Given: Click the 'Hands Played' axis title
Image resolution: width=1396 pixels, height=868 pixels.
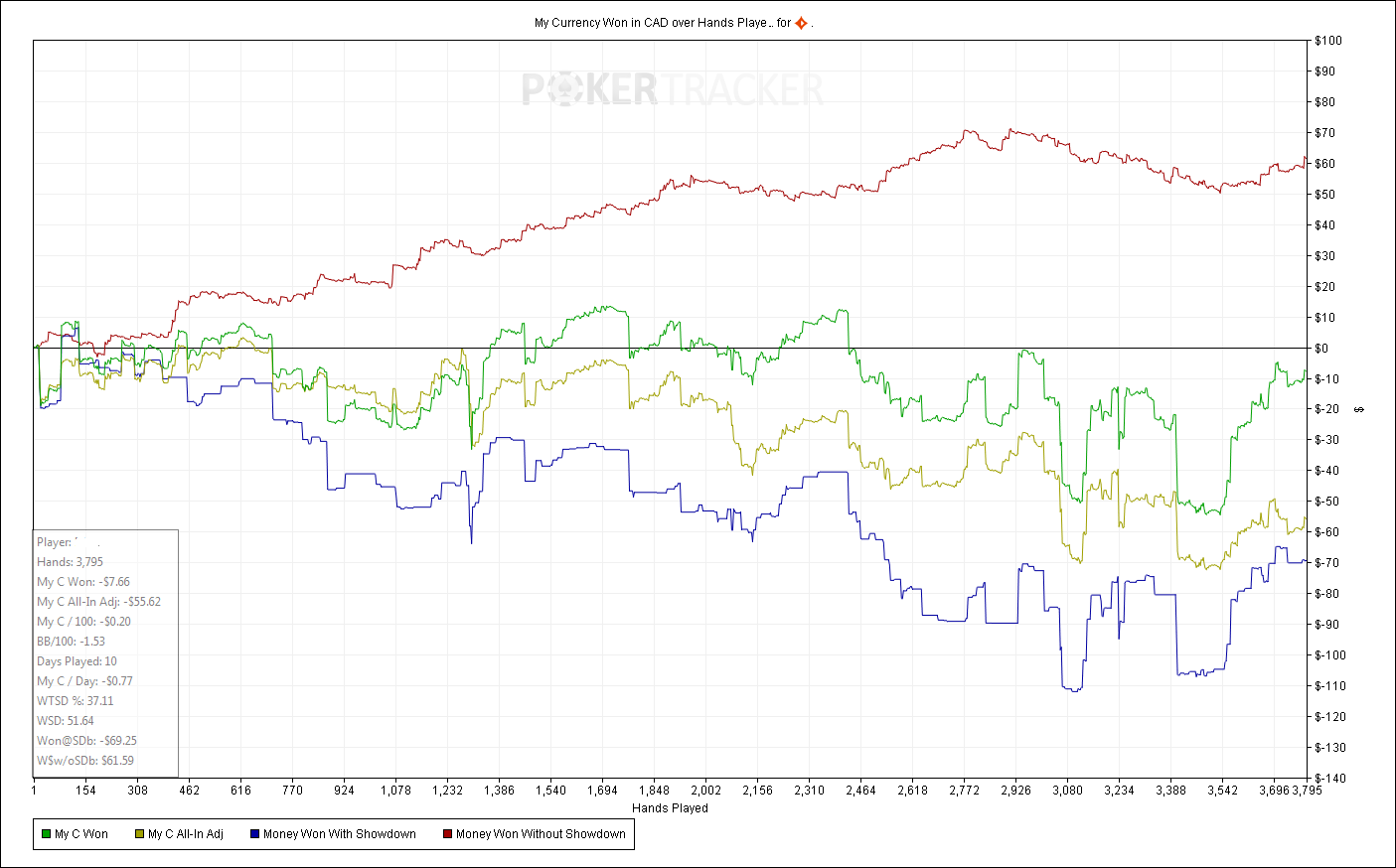Looking at the screenshot, I should (x=670, y=808).
